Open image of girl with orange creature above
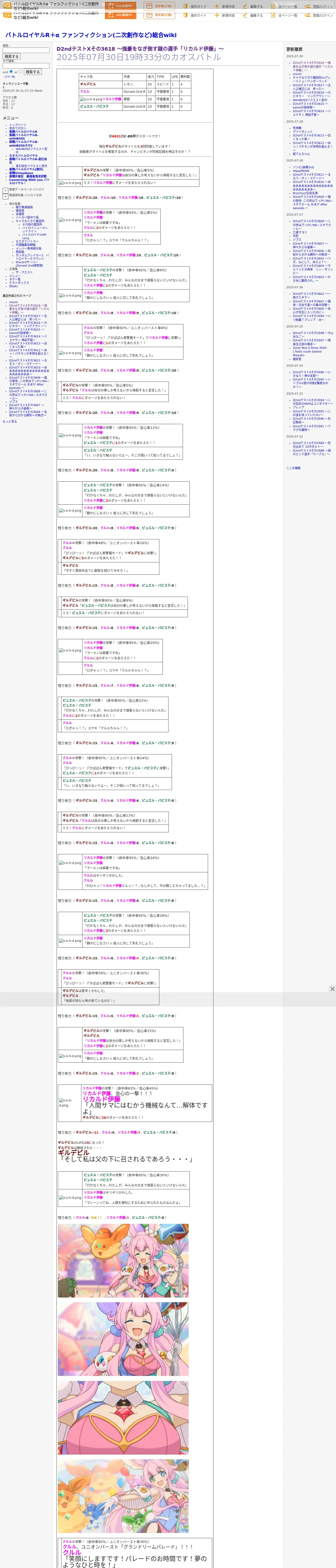Screen dimensions: 336x1568 tap(123, 1261)
